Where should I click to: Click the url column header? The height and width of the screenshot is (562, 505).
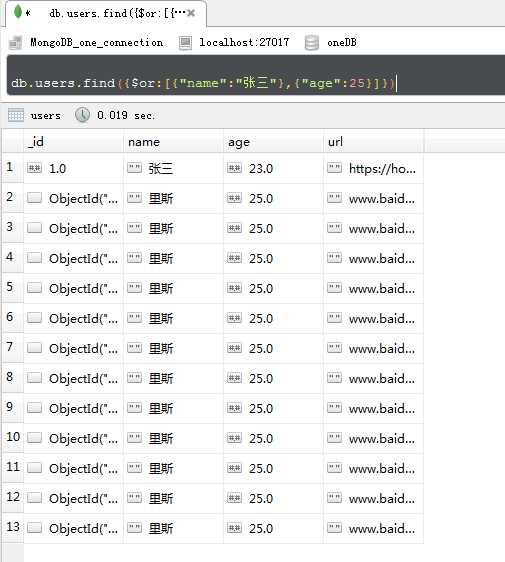coord(373,142)
